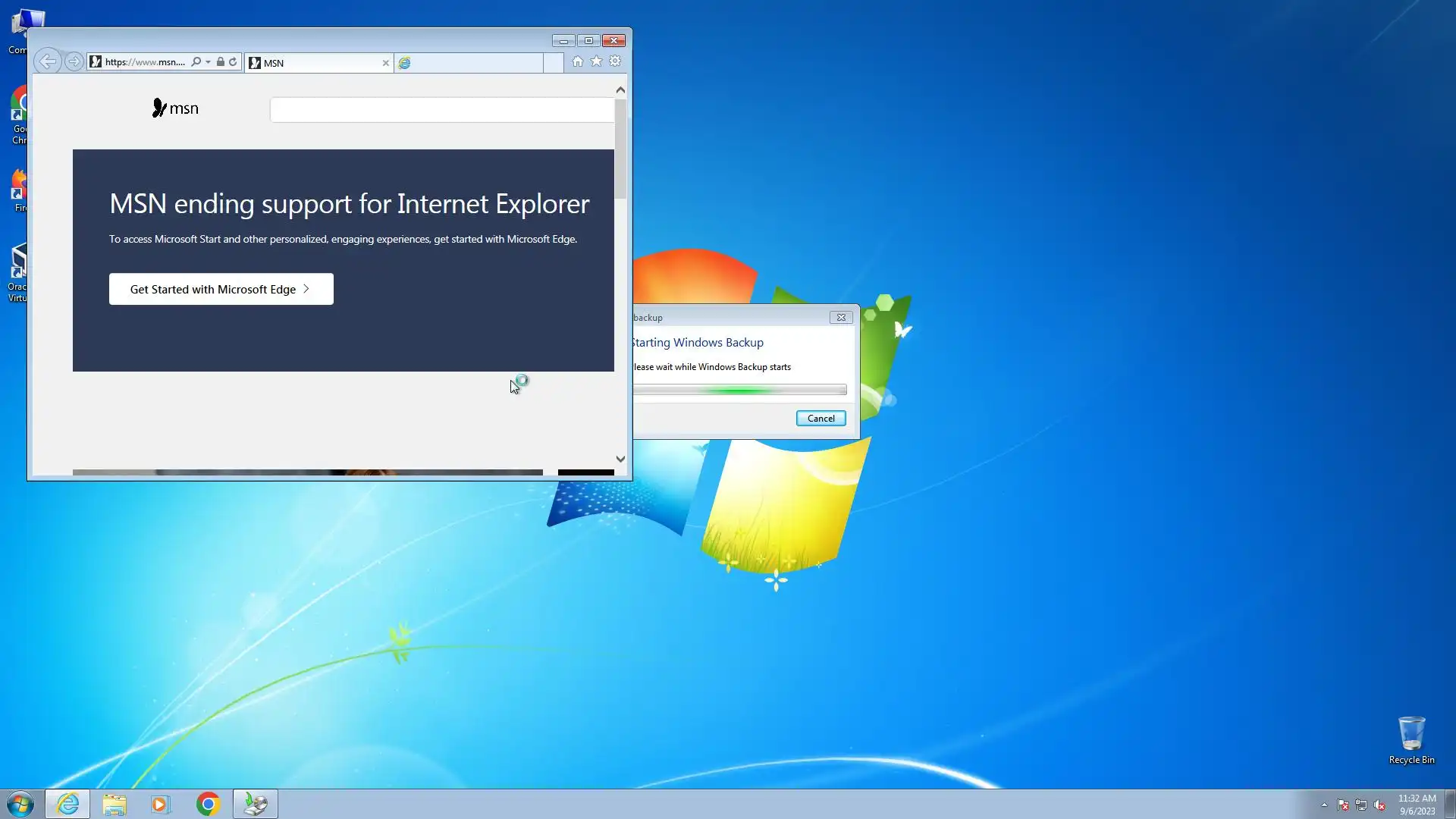The image size is (1456, 819).
Task: Show hidden system tray icons arrow
Action: tap(1324, 805)
